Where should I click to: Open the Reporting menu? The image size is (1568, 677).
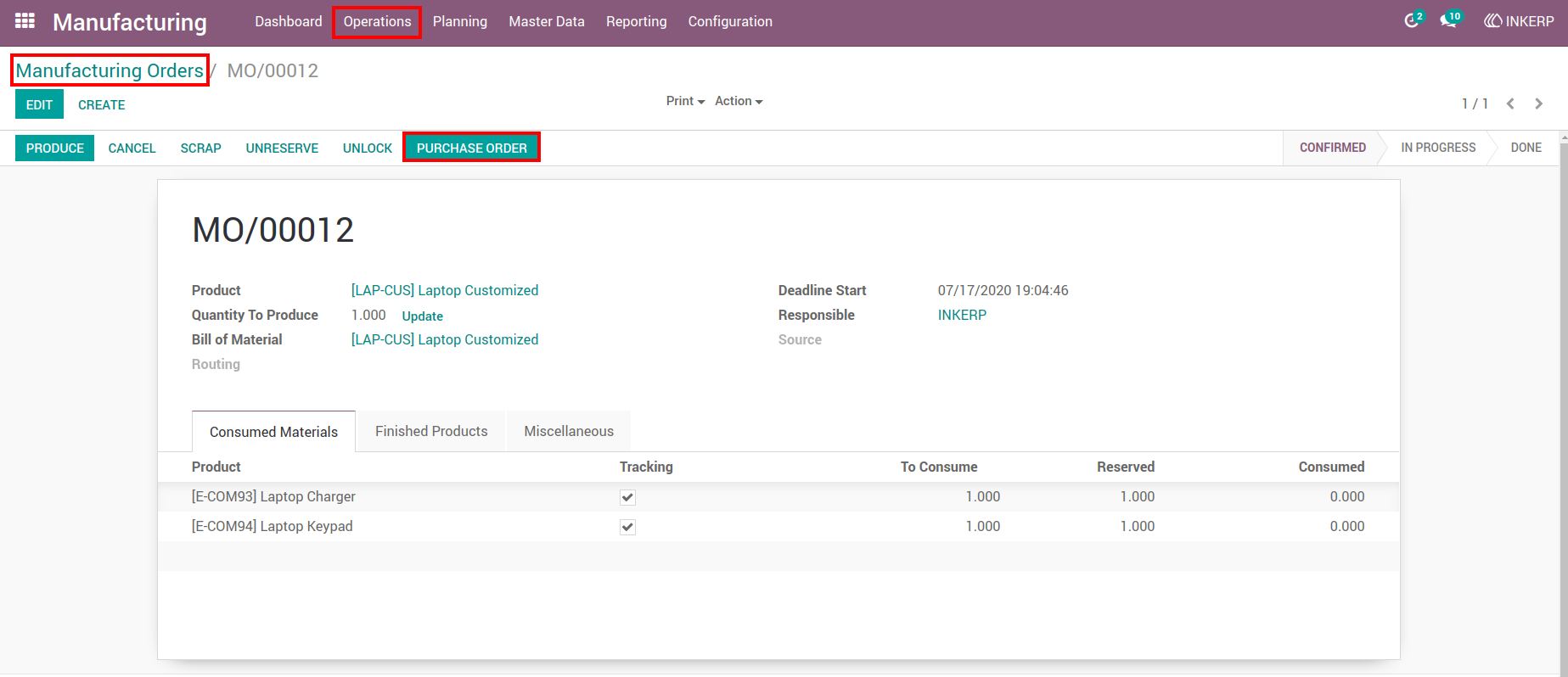pyautogui.click(x=637, y=21)
